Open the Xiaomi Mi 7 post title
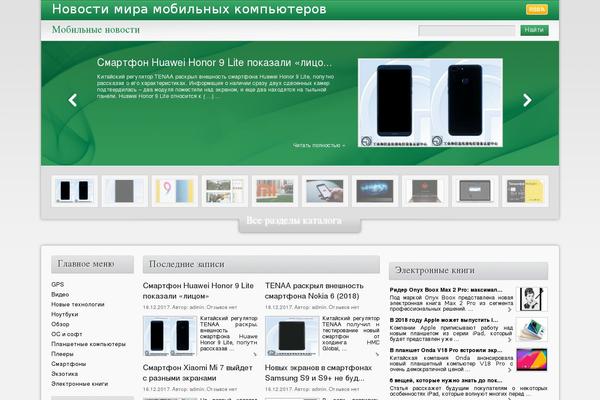600x400 pixels. tap(197, 373)
